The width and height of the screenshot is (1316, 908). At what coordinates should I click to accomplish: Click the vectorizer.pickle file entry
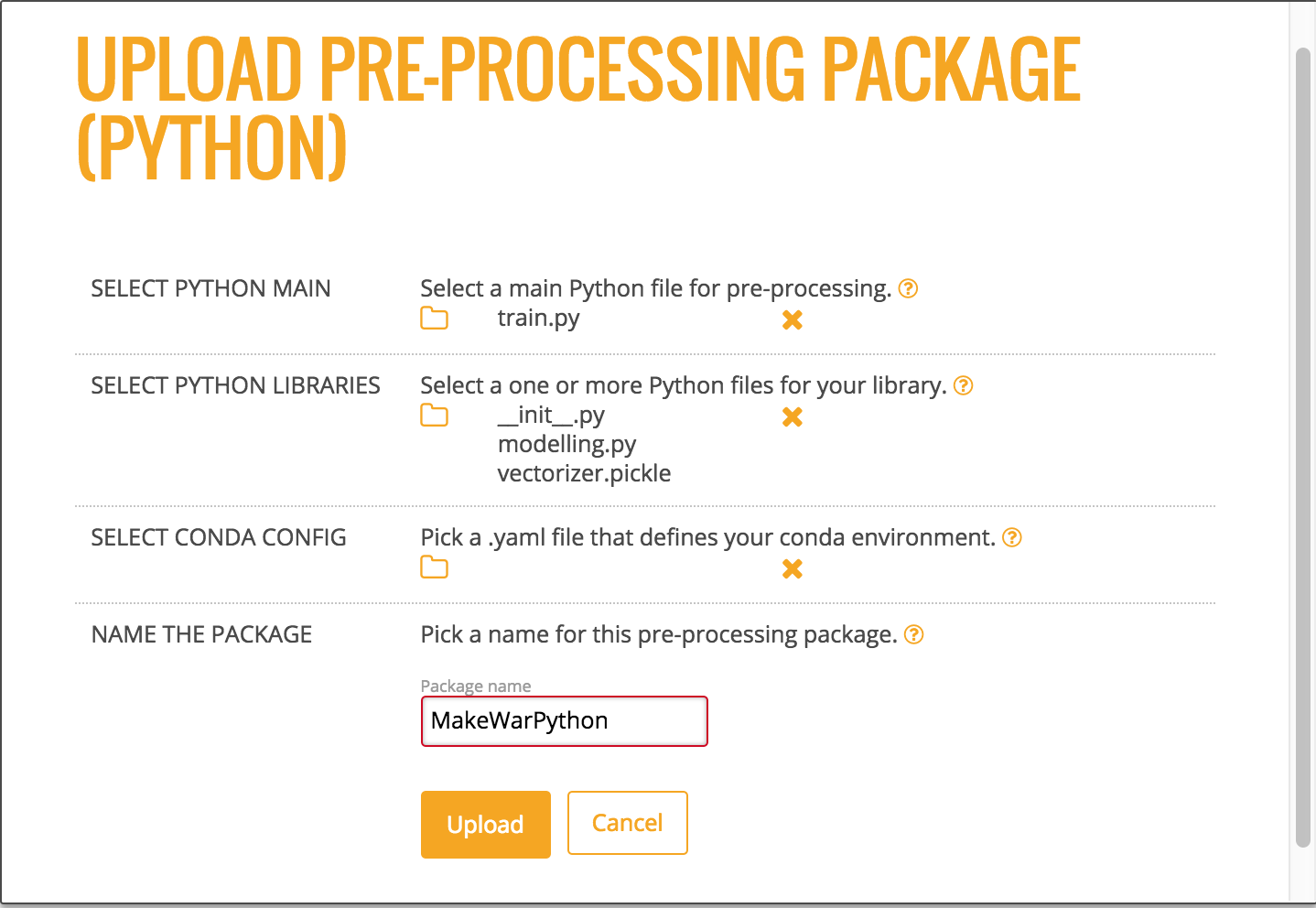coord(584,473)
